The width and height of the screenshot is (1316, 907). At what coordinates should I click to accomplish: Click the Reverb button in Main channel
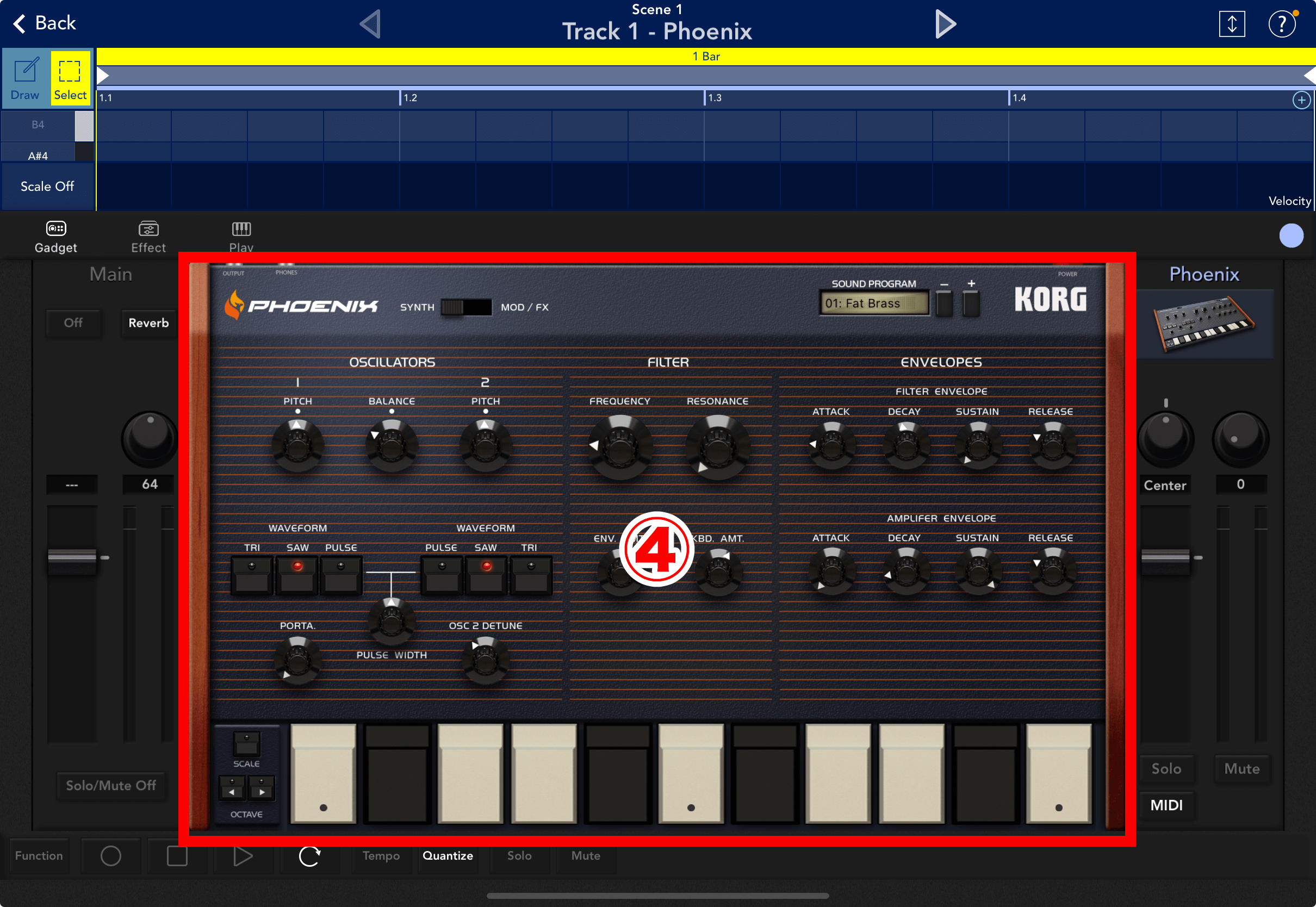pyautogui.click(x=149, y=323)
